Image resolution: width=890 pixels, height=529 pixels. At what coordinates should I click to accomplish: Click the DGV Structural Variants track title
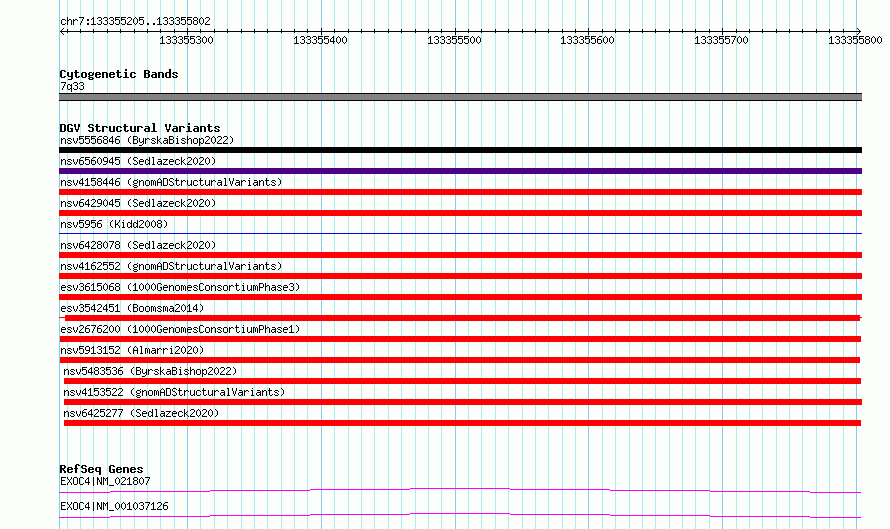tap(140, 128)
